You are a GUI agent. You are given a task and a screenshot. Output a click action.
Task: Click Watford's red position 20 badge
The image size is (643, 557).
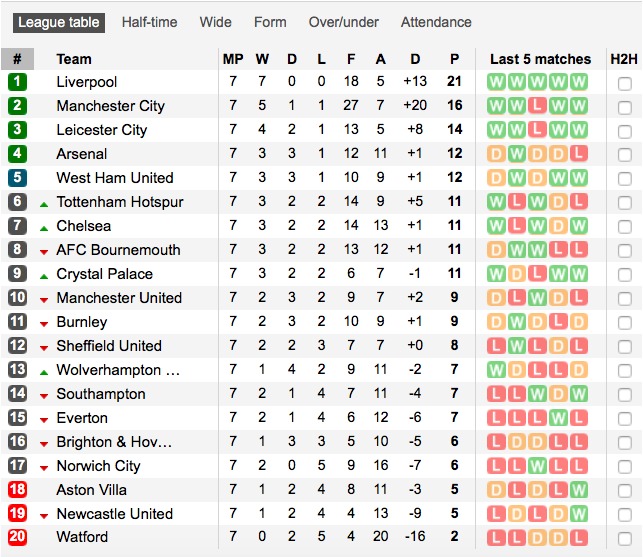17,537
